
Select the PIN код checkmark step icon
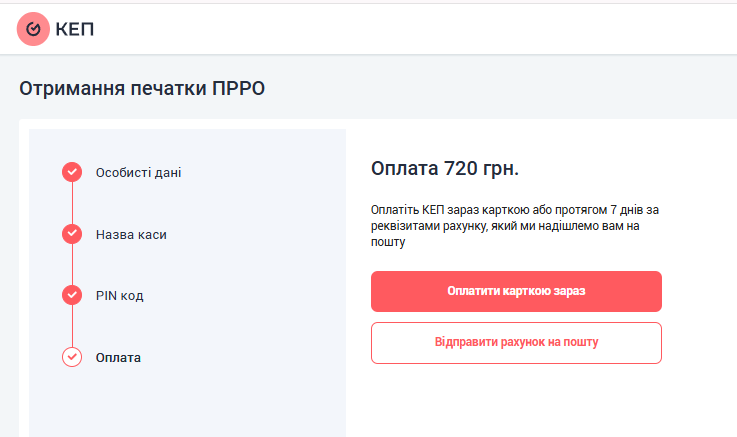[x=72, y=295]
